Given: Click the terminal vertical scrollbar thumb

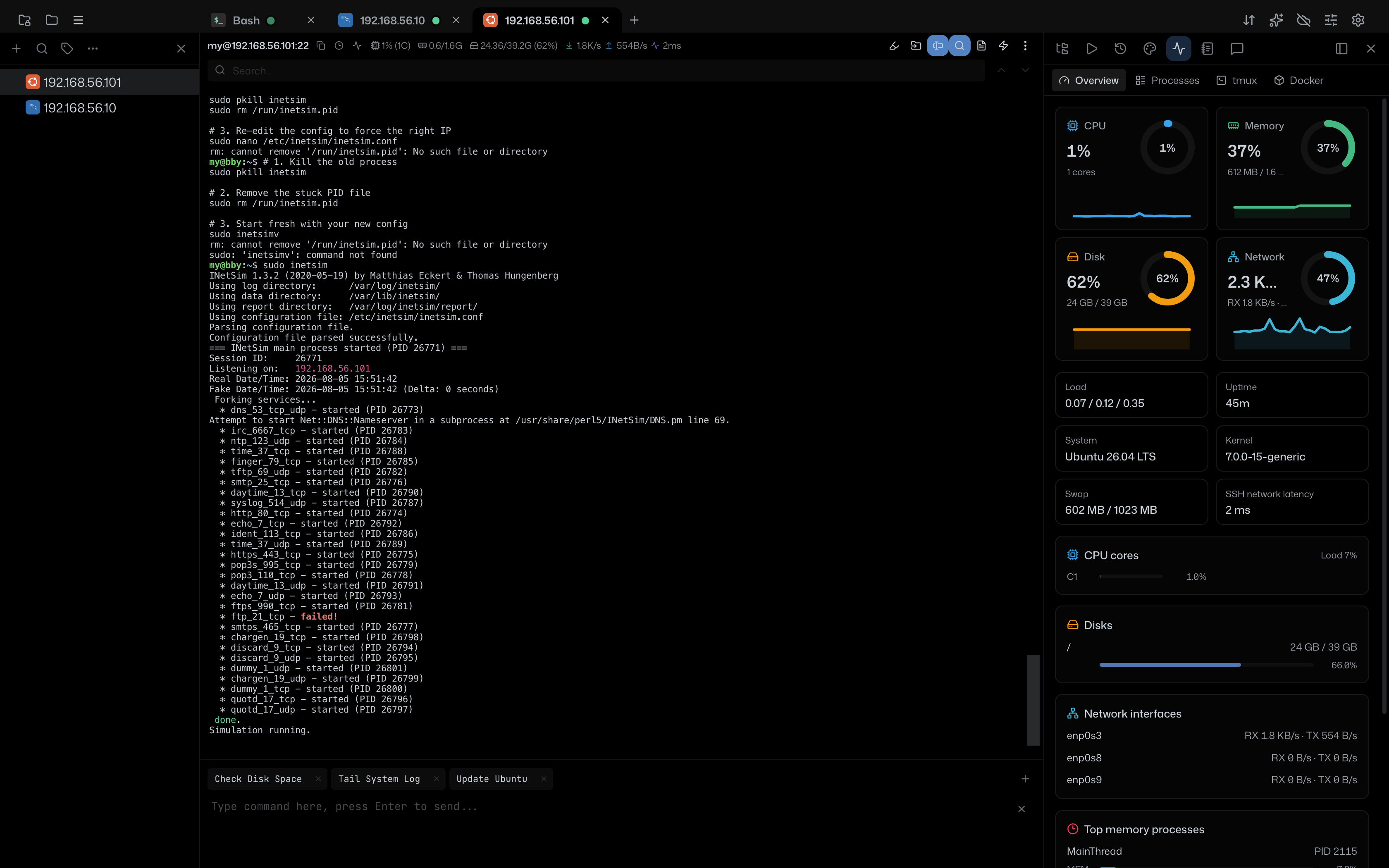Looking at the screenshot, I should 1033,700.
